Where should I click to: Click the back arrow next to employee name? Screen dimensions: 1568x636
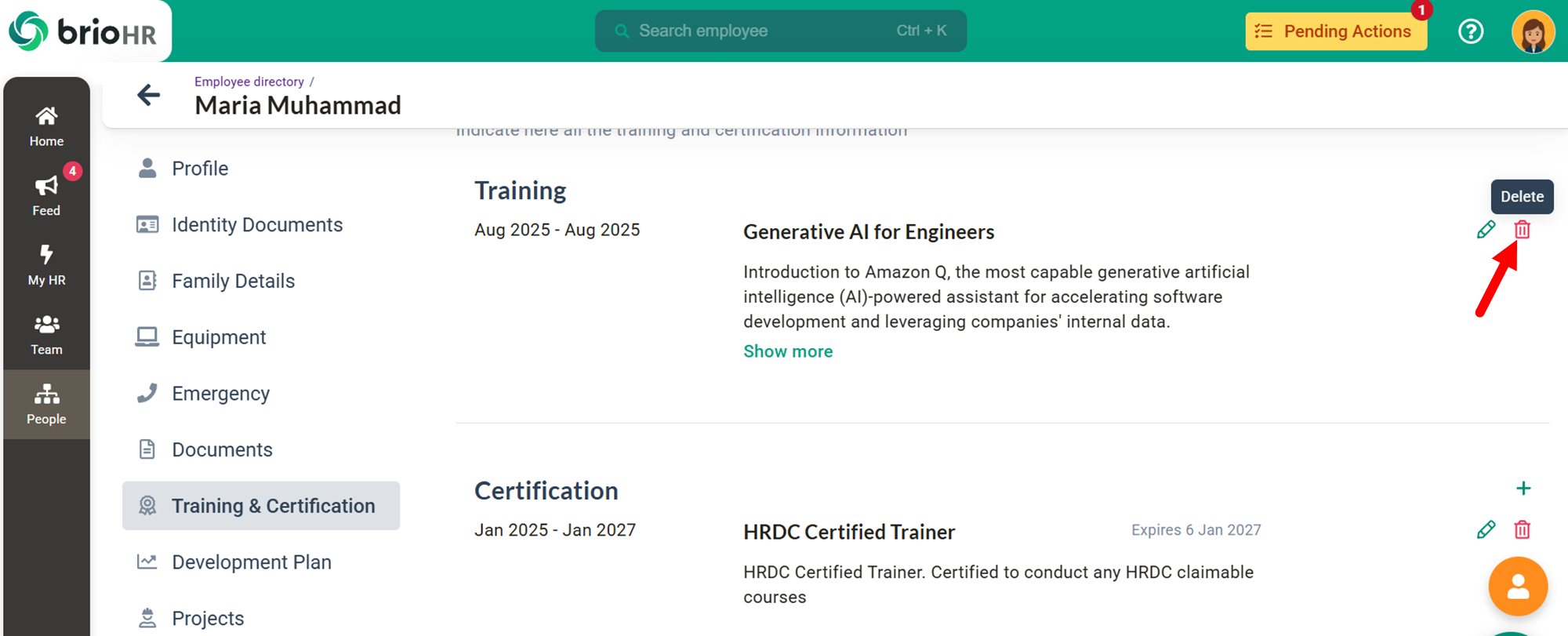coord(148,95)
